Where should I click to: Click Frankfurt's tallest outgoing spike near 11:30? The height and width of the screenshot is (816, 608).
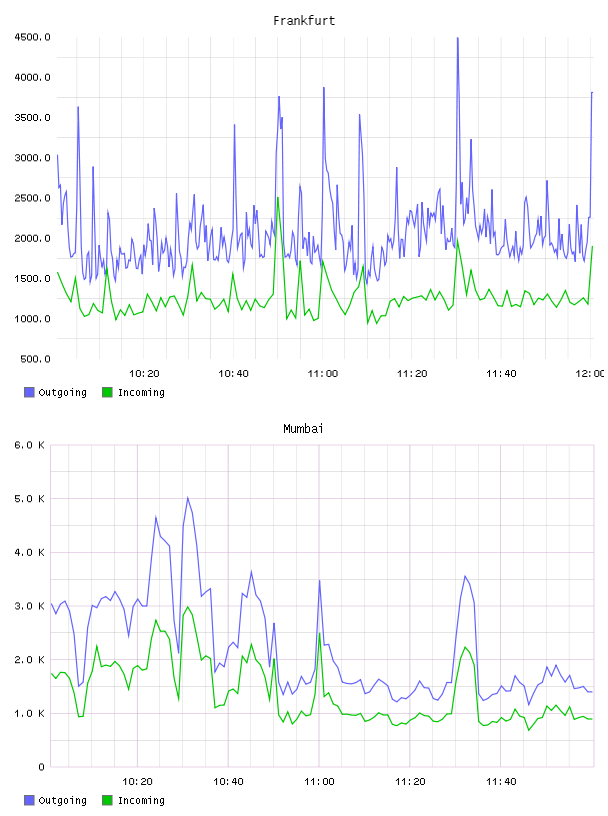(x=458, y=39)
